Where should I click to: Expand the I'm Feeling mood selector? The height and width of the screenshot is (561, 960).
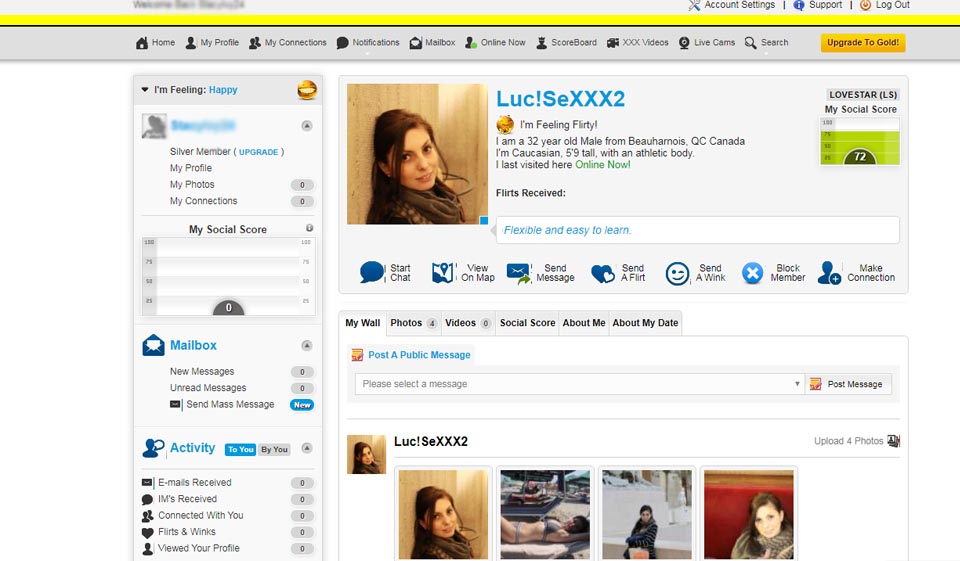(x=145, y=90)
